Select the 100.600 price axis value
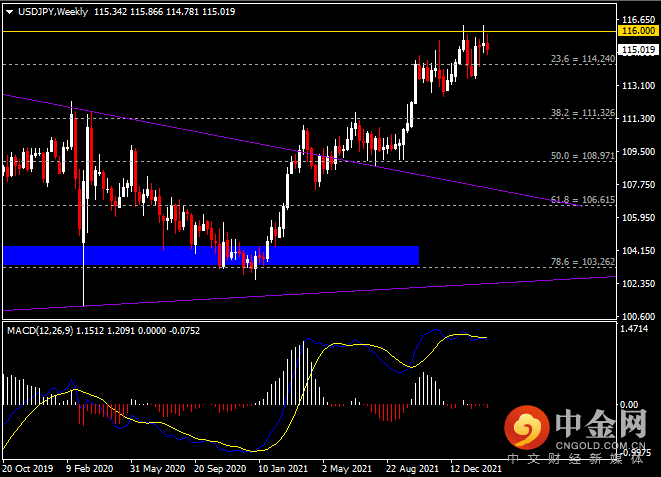 (639, 316)
